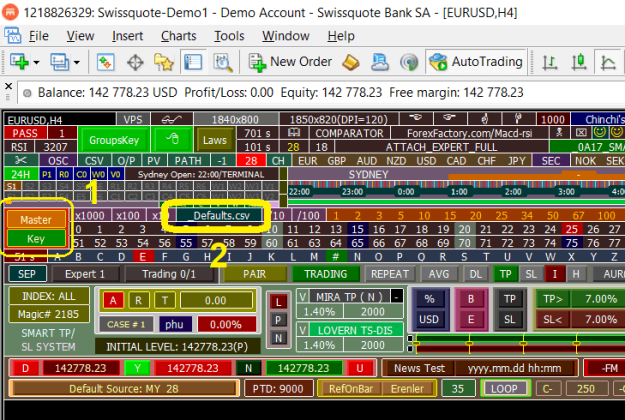Click the x1000 multiplier button
625x420 pixels.
pos(90,216)
